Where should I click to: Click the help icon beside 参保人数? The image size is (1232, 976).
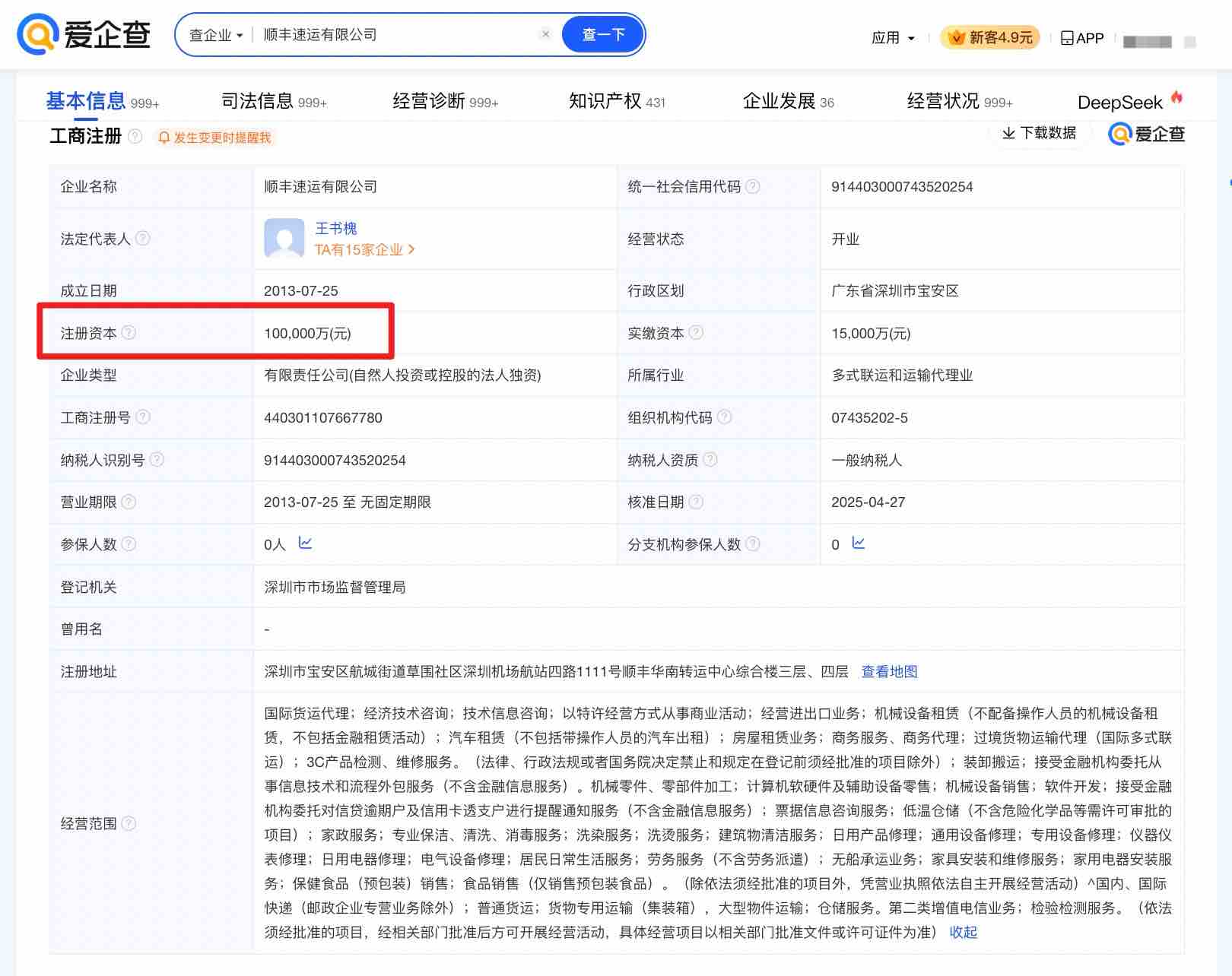pos(129,543)
